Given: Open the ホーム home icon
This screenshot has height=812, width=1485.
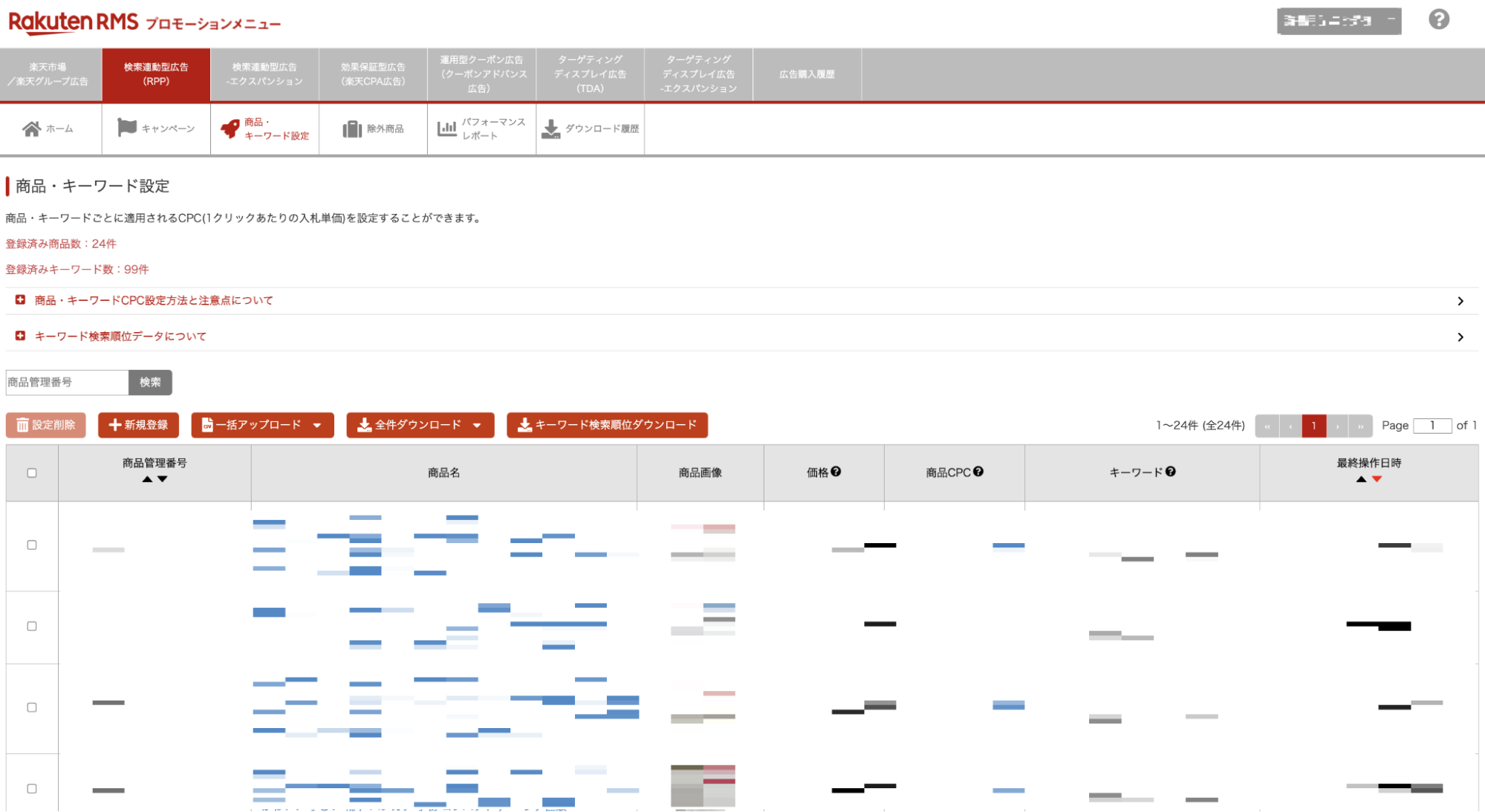Looking at the screenshot, I should coord(31,129).
